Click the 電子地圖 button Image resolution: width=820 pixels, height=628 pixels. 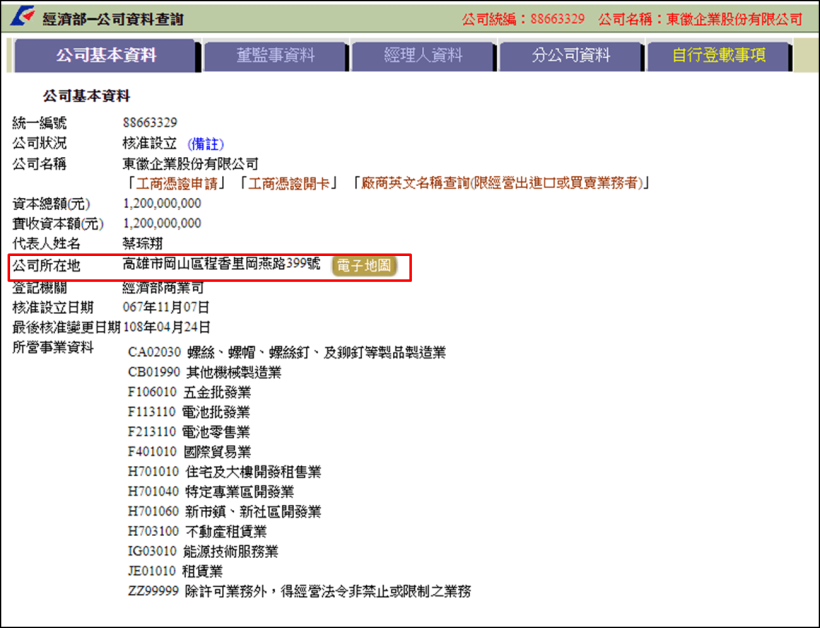364,266
